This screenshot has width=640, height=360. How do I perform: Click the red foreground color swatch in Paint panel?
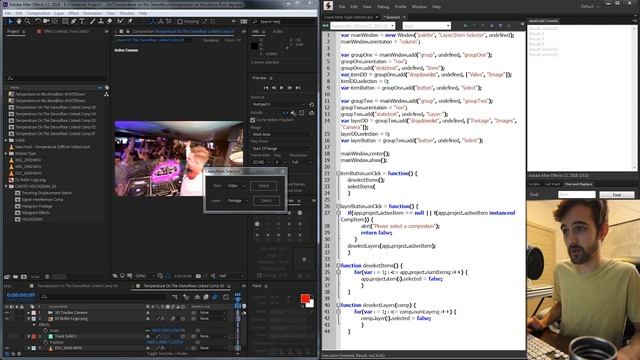point(304,298)
